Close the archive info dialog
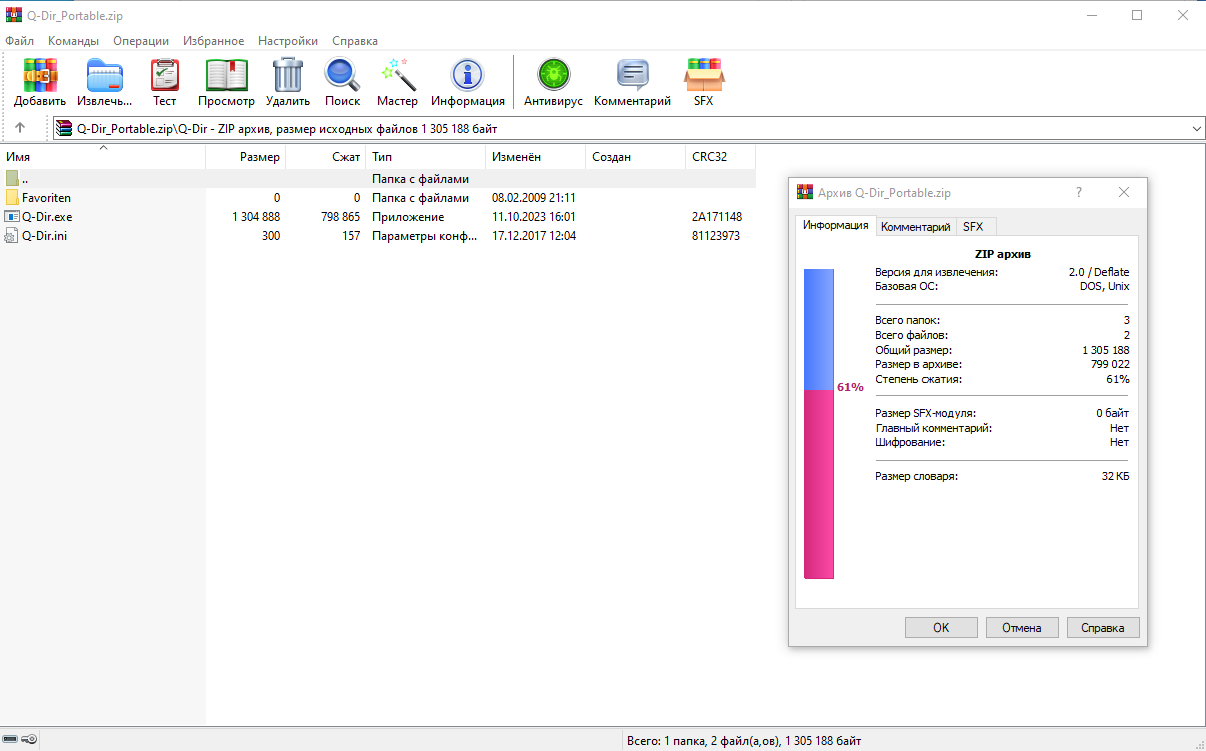 tap(1124, 192)
